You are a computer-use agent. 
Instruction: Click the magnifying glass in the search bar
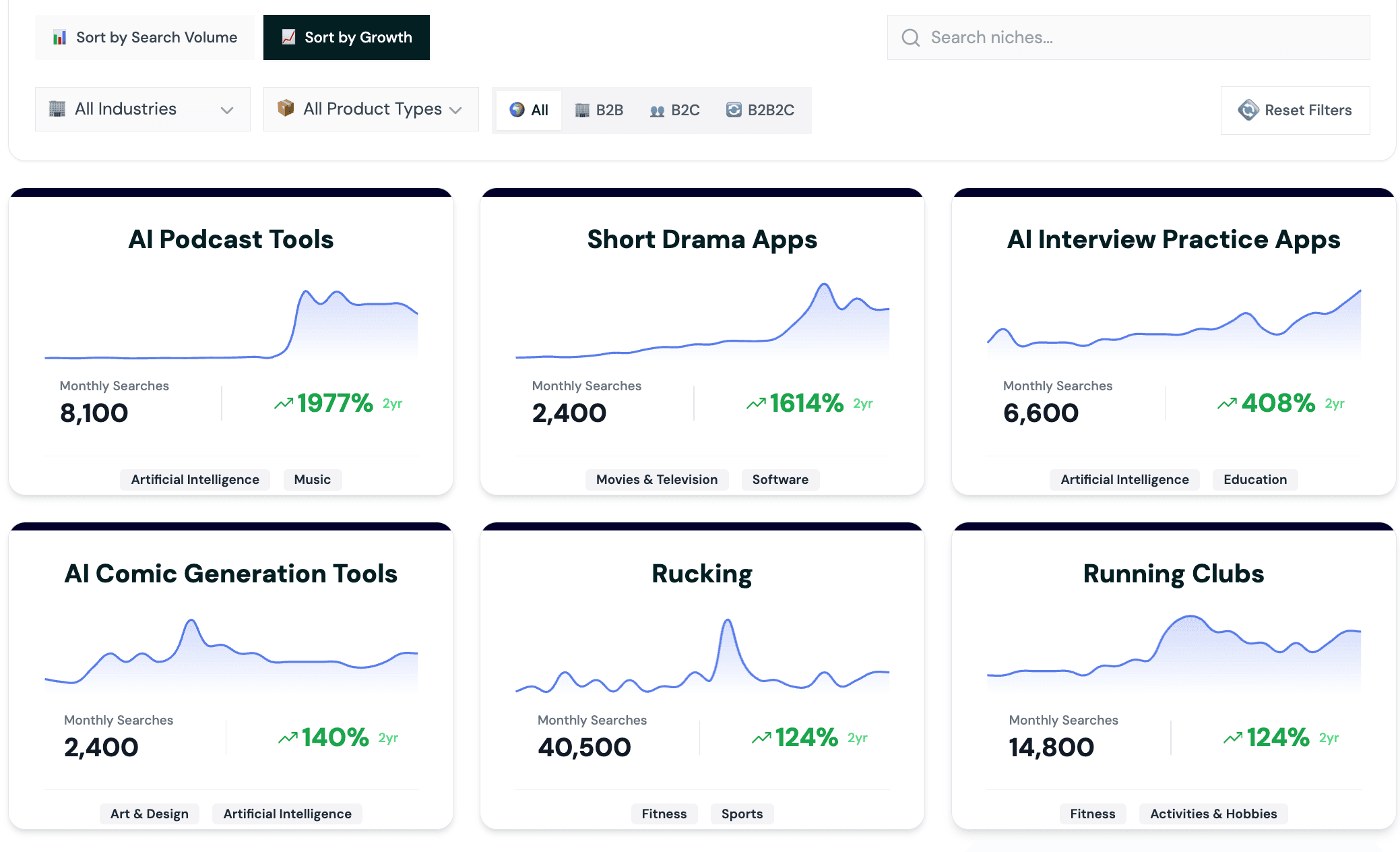tap(910, 37)
